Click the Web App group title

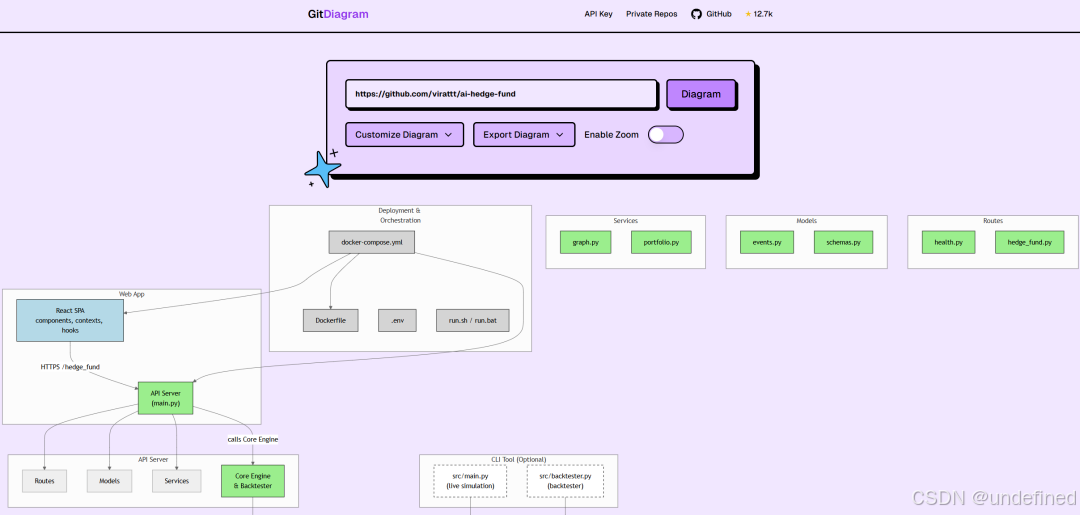click(132, 294)
